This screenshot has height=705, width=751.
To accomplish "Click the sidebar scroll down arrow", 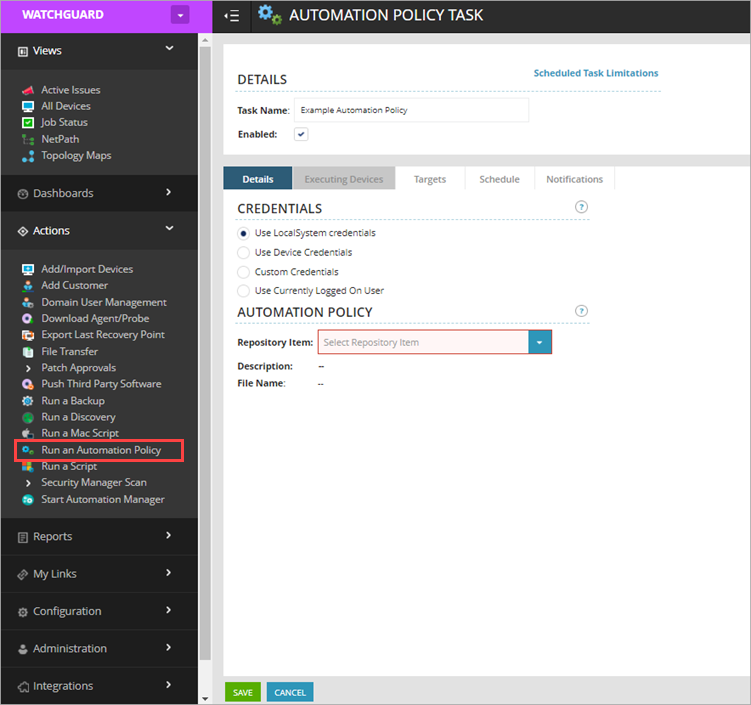I will click(205, 699).
